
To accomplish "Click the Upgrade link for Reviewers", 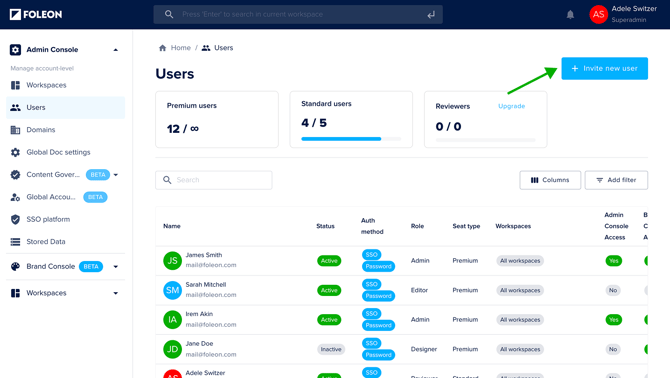I will click(511, 106).
